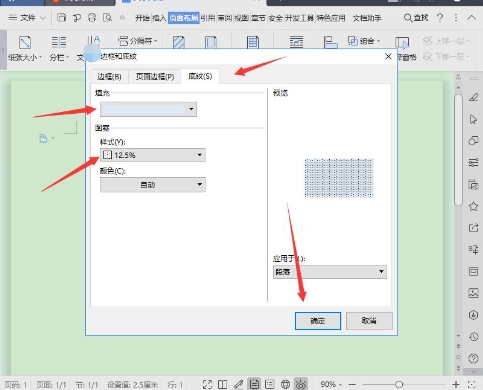This screenshot has width=483, height=390.
Task: Open the 引用 ribbon tab
Action: [208, 18]
